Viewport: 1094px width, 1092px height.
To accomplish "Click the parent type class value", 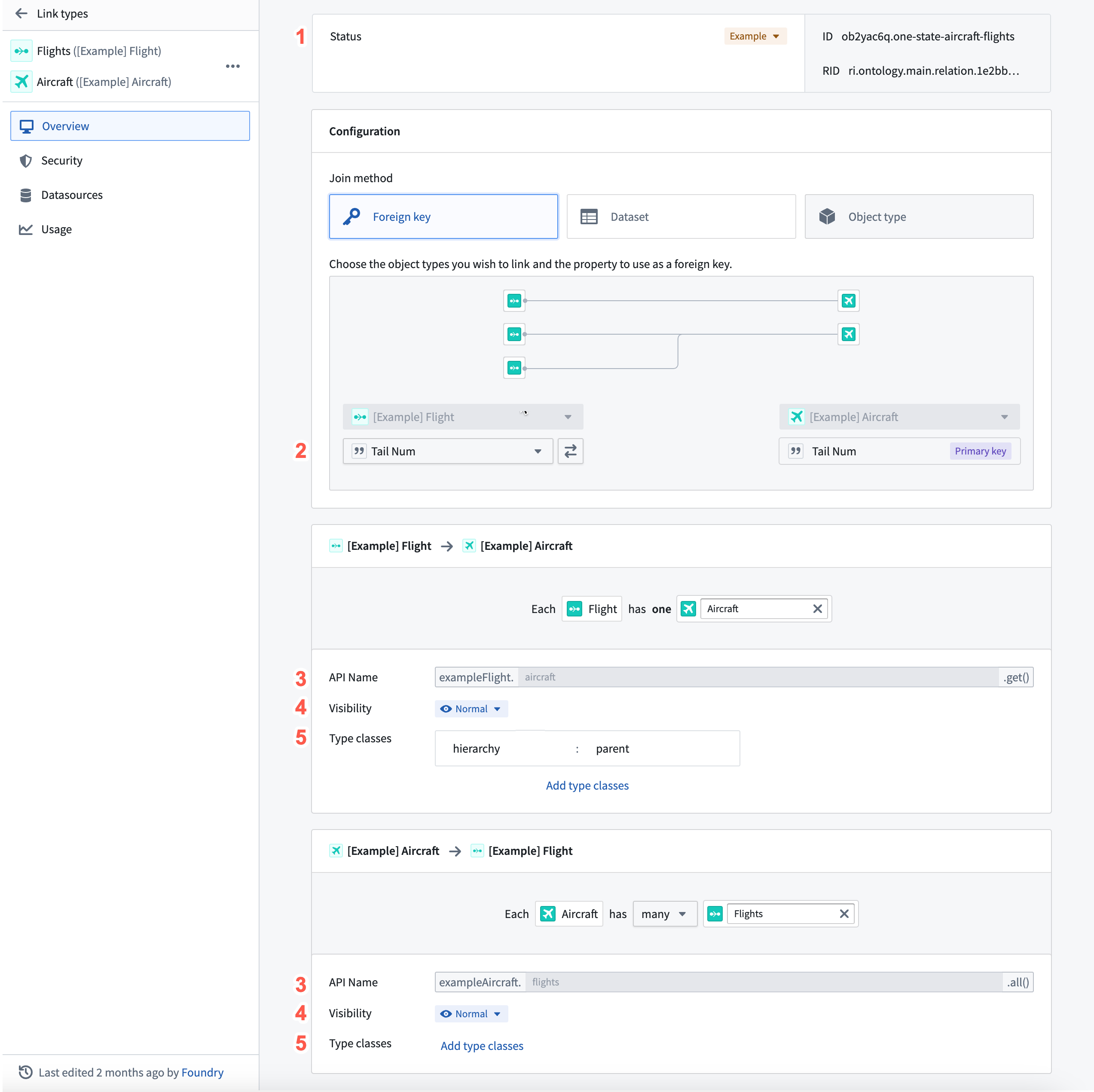I will 612,748.
